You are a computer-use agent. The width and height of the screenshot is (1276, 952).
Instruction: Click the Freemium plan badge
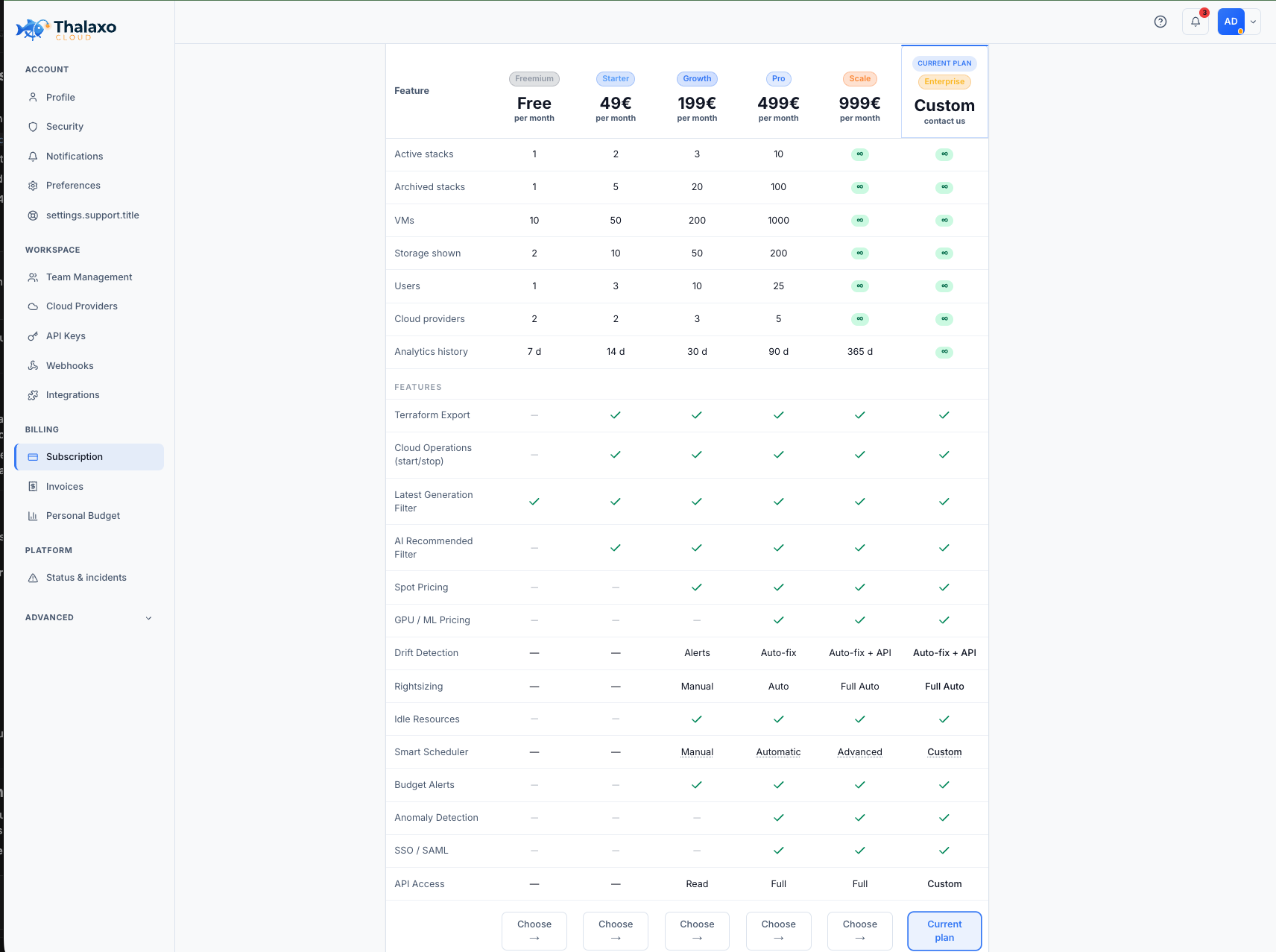[x=534, y=79]
